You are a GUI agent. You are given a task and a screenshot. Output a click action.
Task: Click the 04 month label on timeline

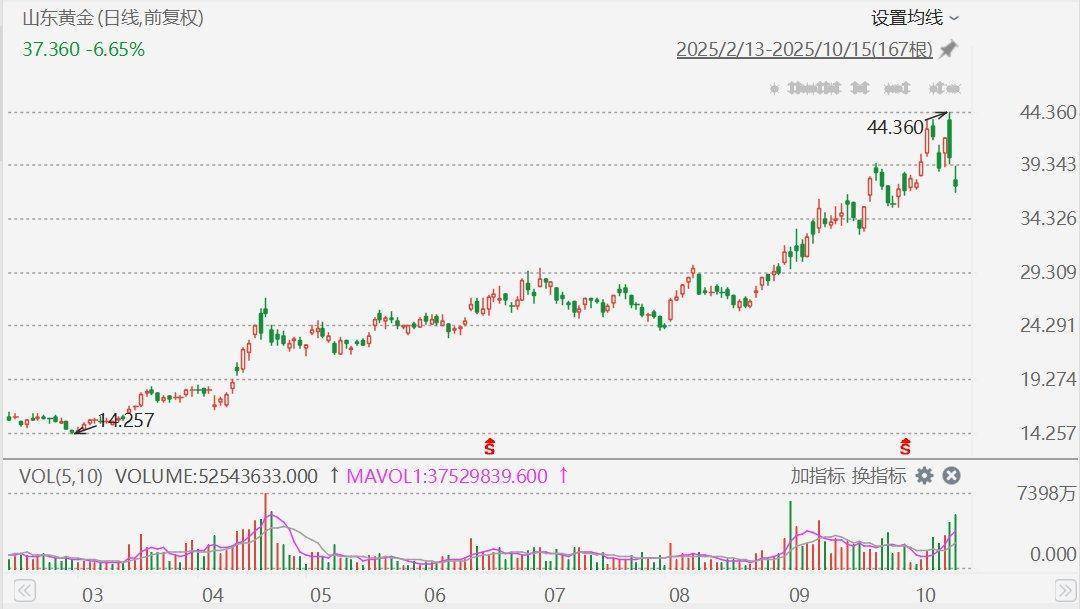[x=212, y=596]
